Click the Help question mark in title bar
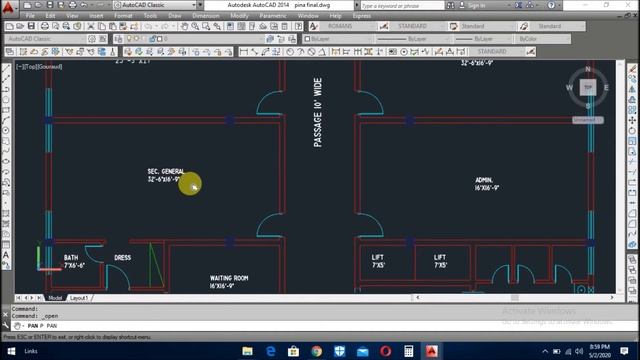The height and width of the screenshot is (360, 640). [x=551, y=5]
